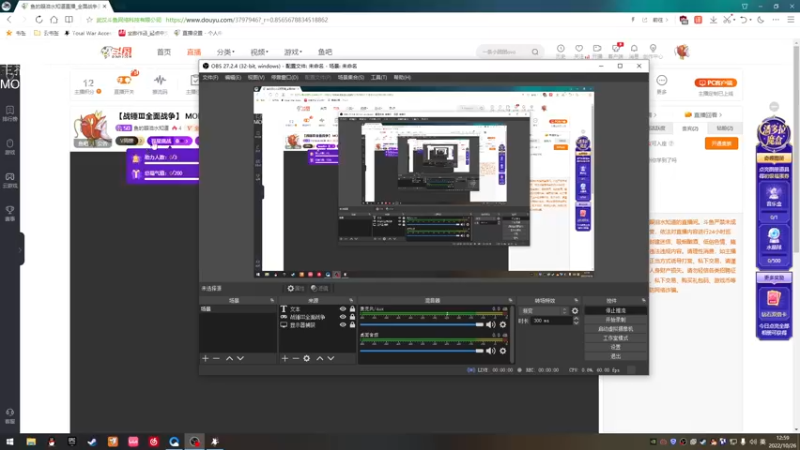Click 启动虚拟摄像机 virtual camera button
The image size is (800, 450).
tap(615, 329)
